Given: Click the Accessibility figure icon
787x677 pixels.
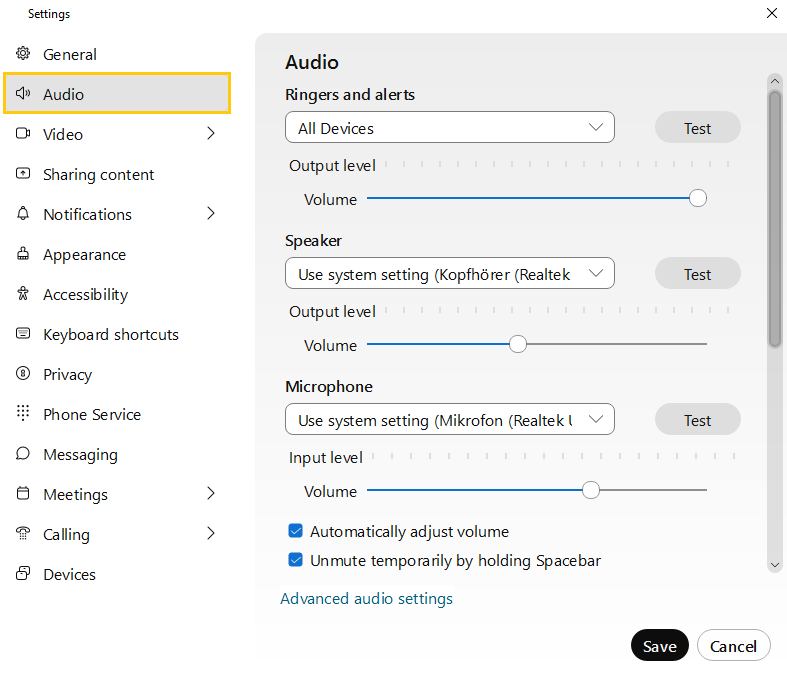Looking at the screenshot, I should 23,294.
